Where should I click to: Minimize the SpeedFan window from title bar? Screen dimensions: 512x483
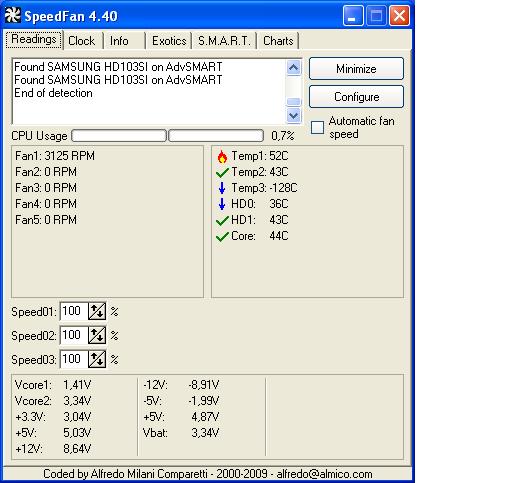[x=353, y=16]
